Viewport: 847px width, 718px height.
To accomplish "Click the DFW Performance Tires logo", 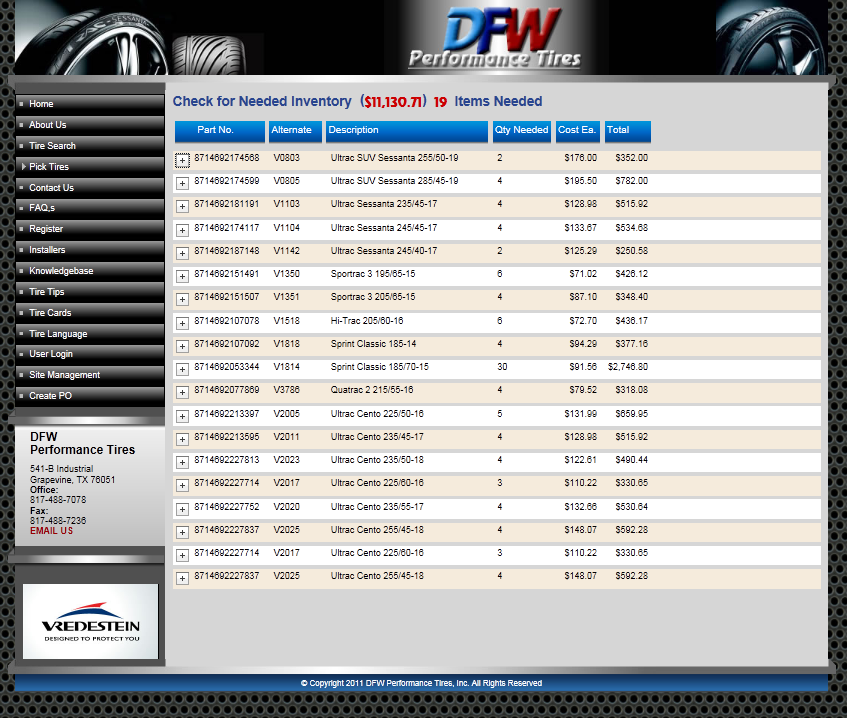I will 495,38.
